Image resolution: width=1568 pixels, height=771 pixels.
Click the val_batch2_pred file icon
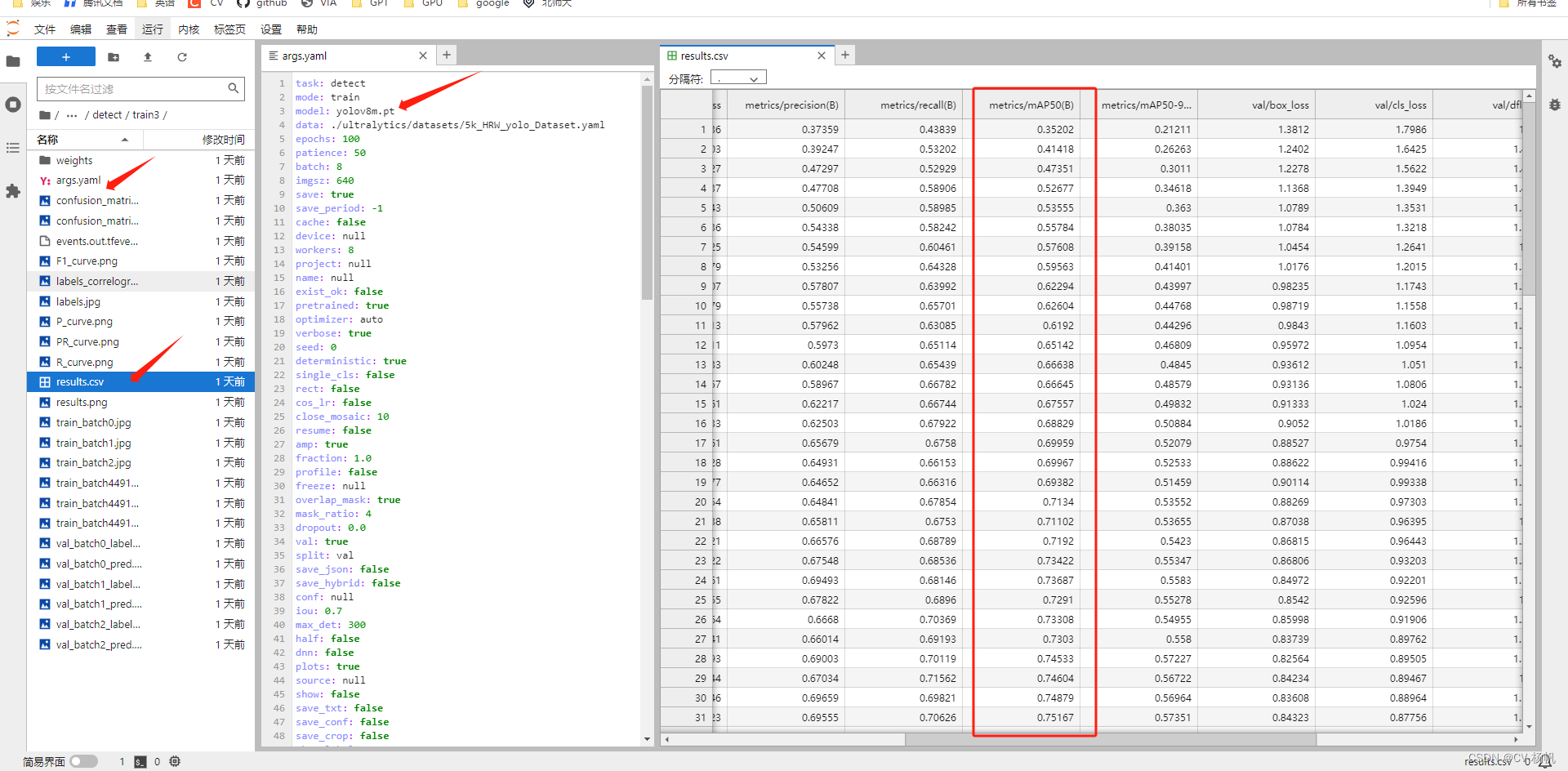(x=46, y=644)
